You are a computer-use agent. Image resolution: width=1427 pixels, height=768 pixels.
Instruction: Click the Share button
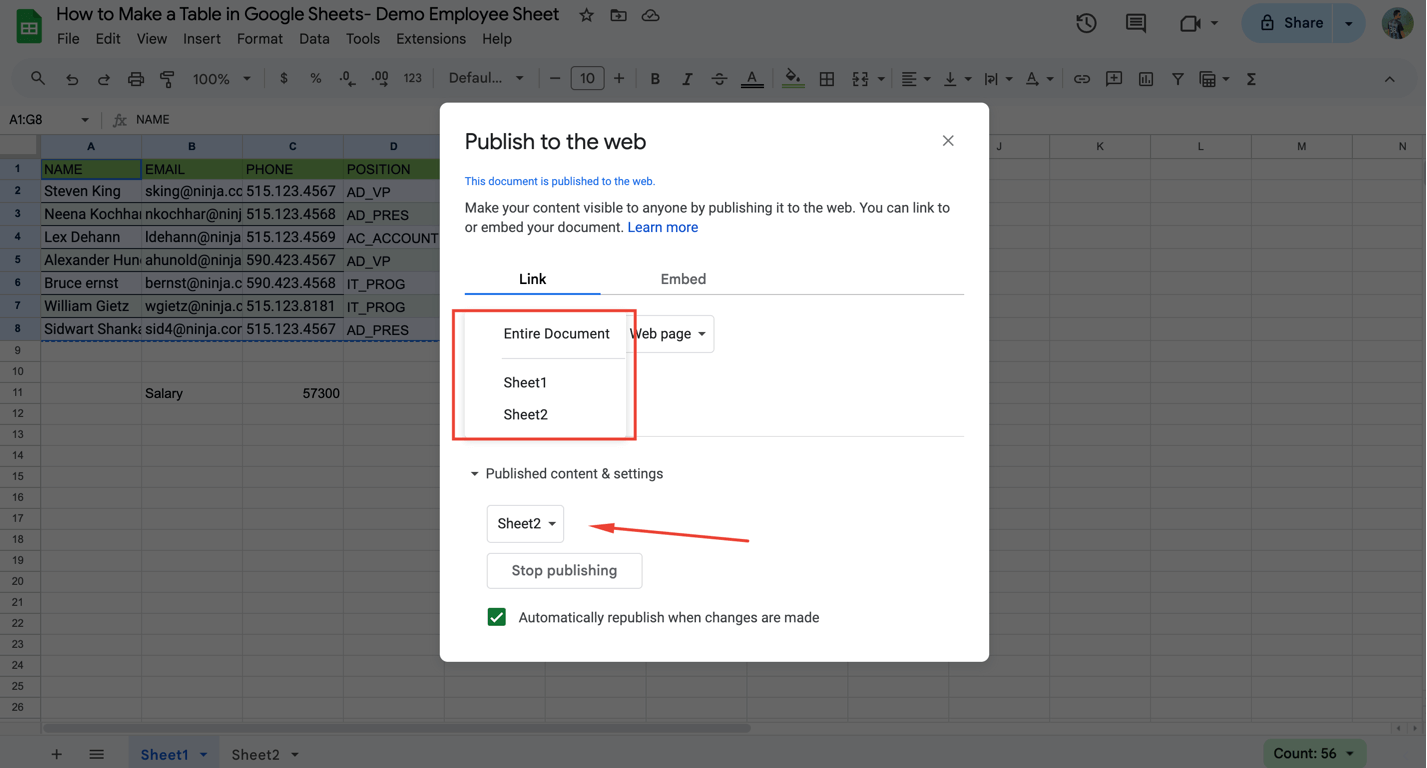coord(1291,23)
